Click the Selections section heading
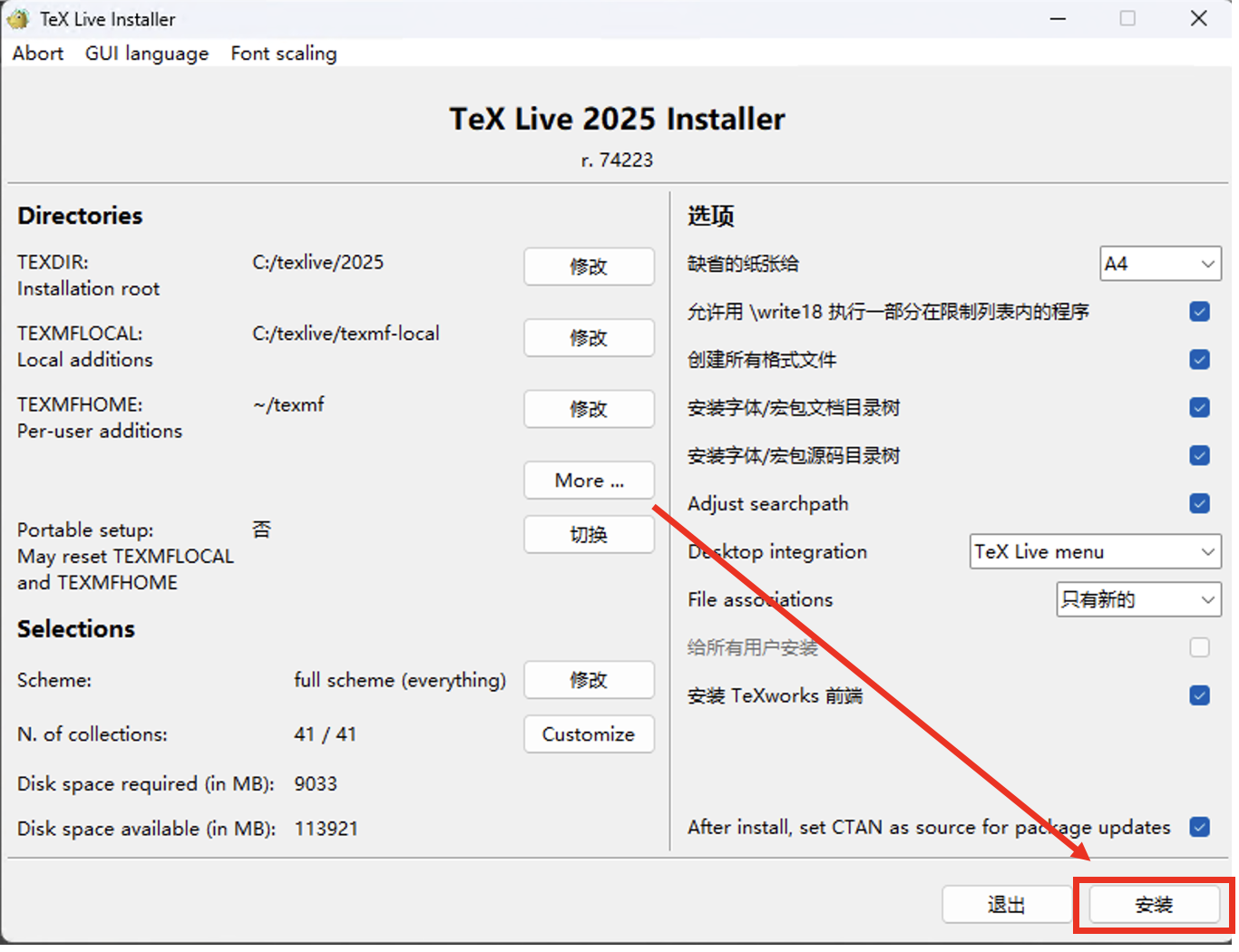Image resolution: width=1239 pixels, height=952 pixels. [x=76, y=629]
